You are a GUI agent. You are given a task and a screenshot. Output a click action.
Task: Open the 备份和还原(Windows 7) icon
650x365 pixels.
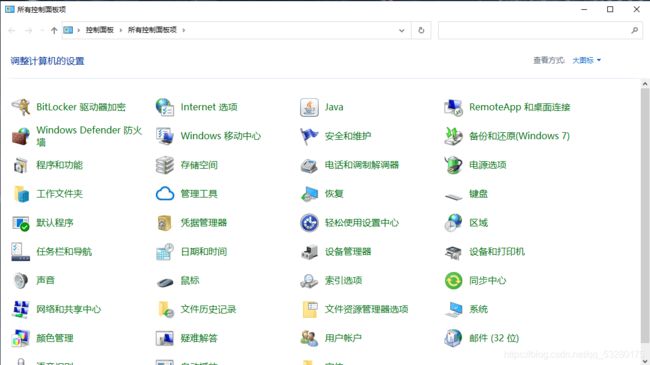click(454, 136)
